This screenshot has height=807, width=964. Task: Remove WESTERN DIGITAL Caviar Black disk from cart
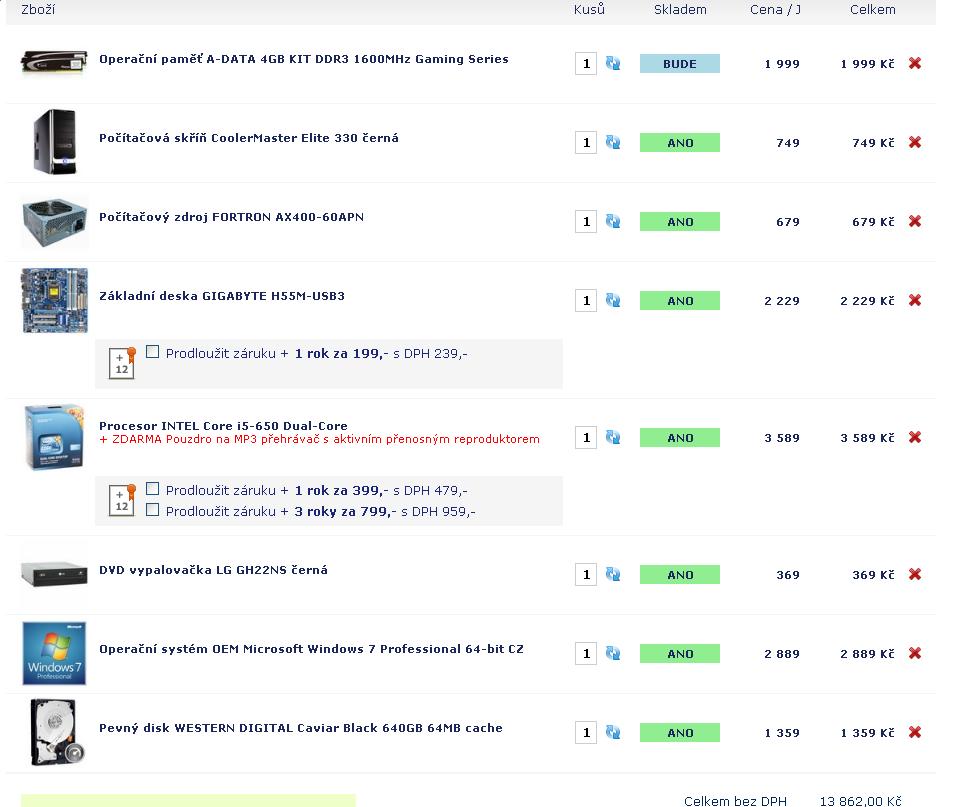click(x=915, y=733)
